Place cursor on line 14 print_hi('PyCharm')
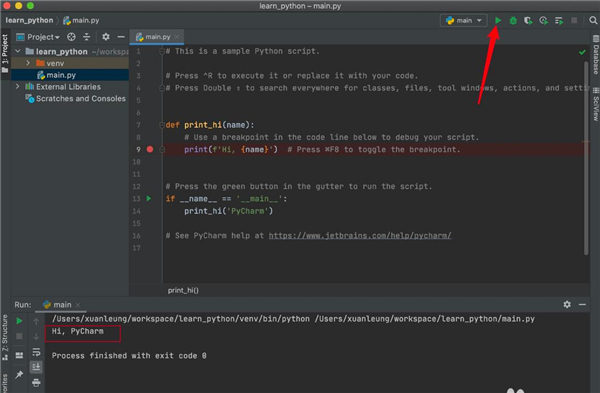 click(228, 211)
